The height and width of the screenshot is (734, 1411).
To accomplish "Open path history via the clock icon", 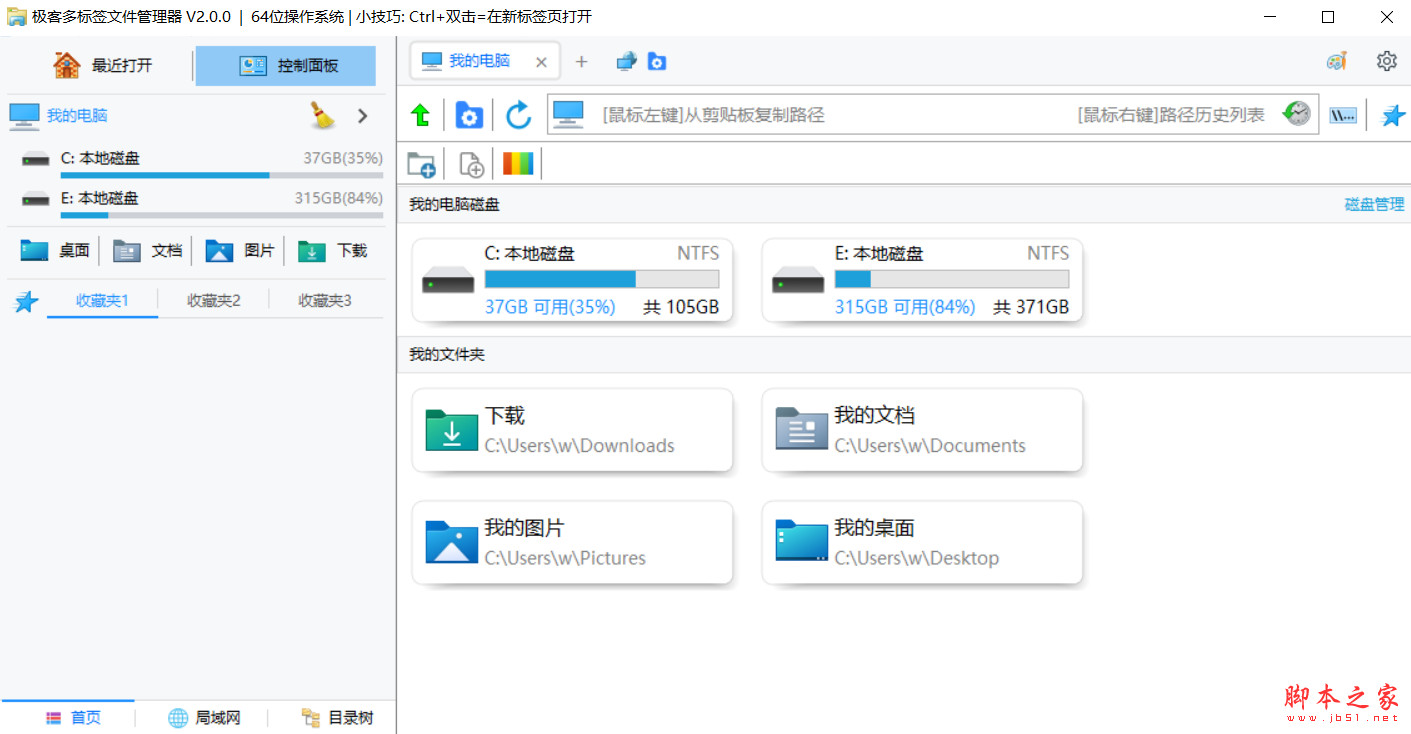I will click(1296, 113).
